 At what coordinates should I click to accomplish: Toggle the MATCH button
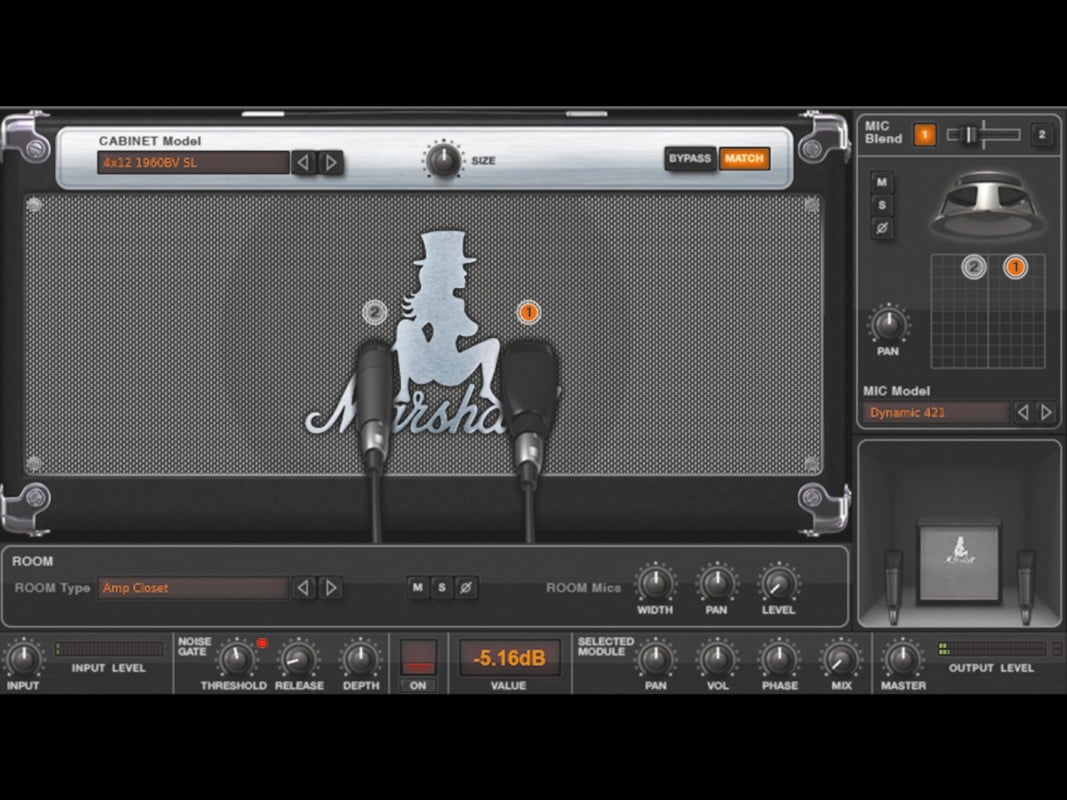click(744, 159)
